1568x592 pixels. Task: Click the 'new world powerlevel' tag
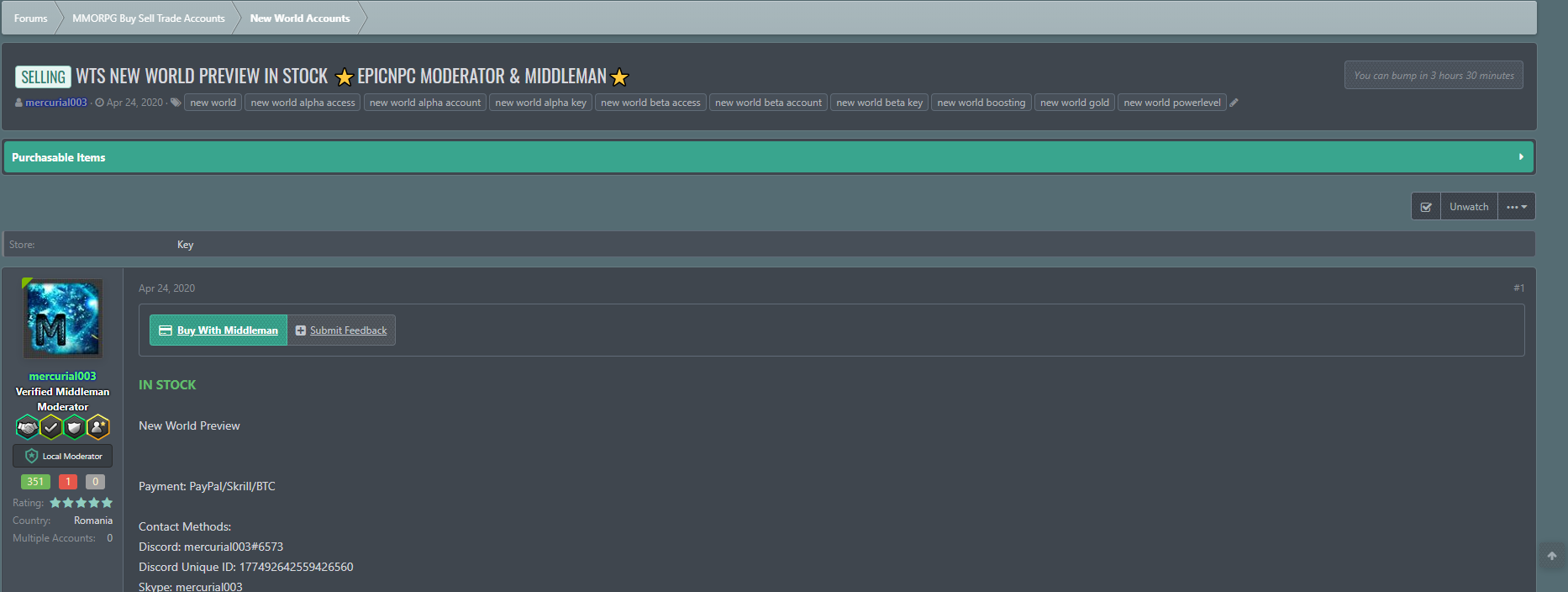click(x=1171, y=103)
